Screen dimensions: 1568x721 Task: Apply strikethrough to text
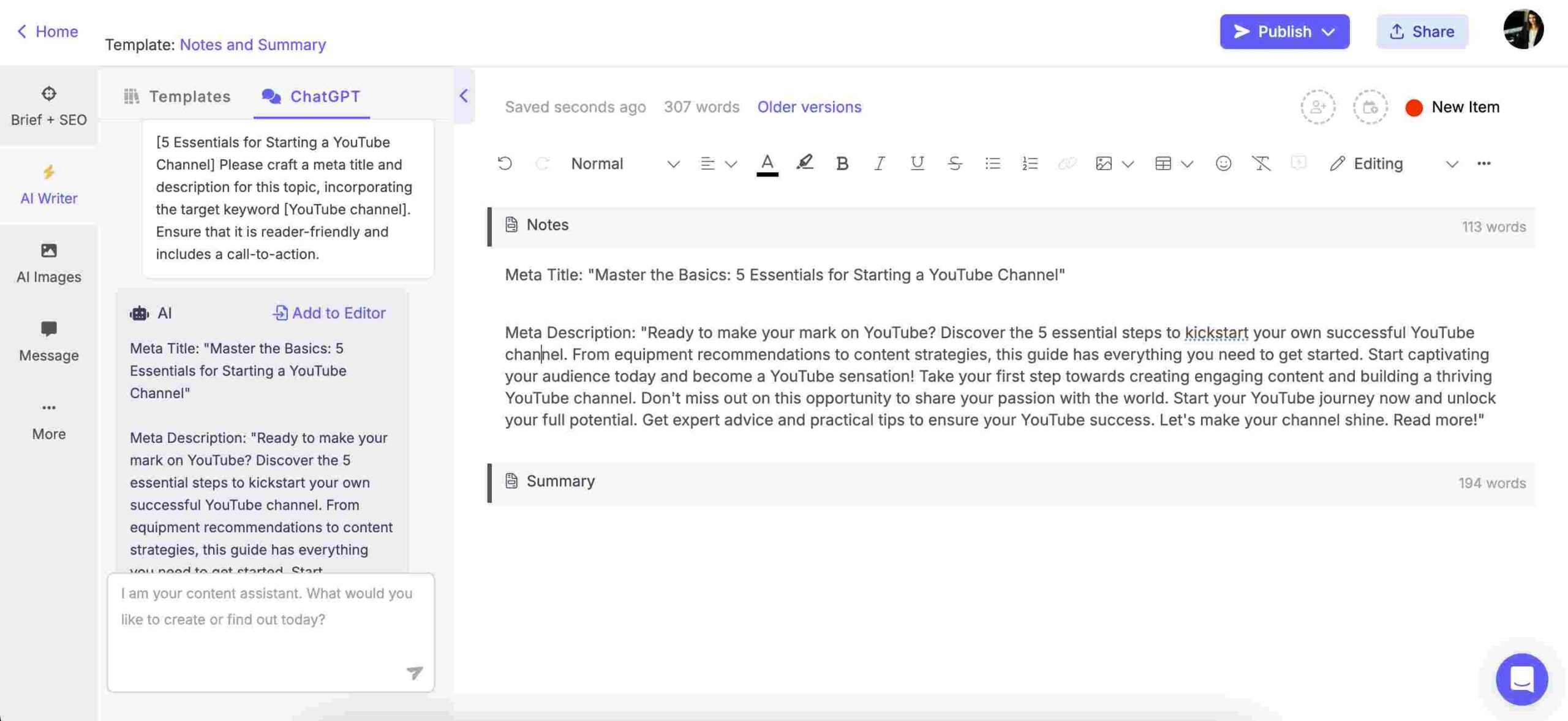point(954,164)
